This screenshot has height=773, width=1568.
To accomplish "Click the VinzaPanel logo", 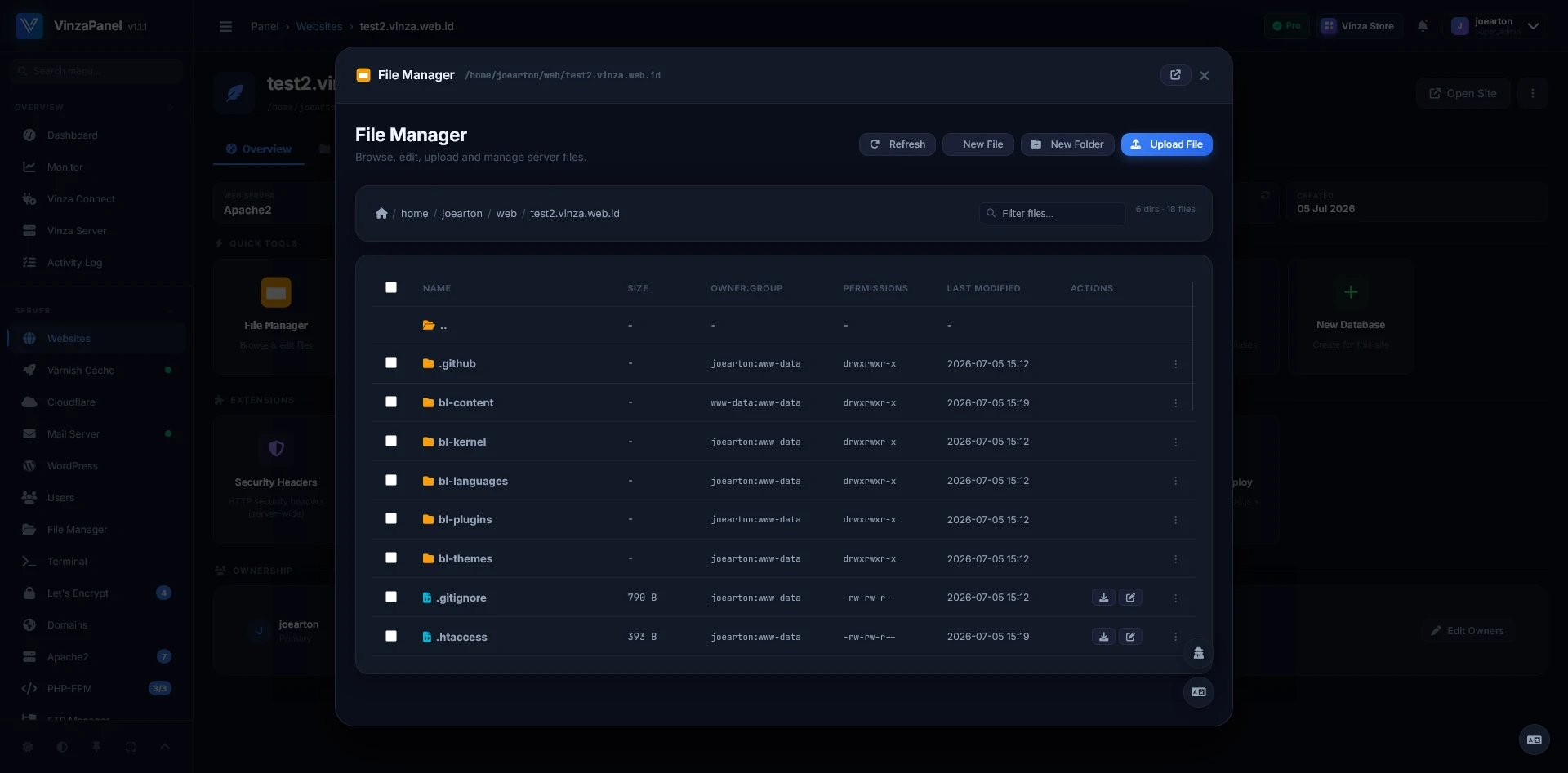I will point(29,26).
